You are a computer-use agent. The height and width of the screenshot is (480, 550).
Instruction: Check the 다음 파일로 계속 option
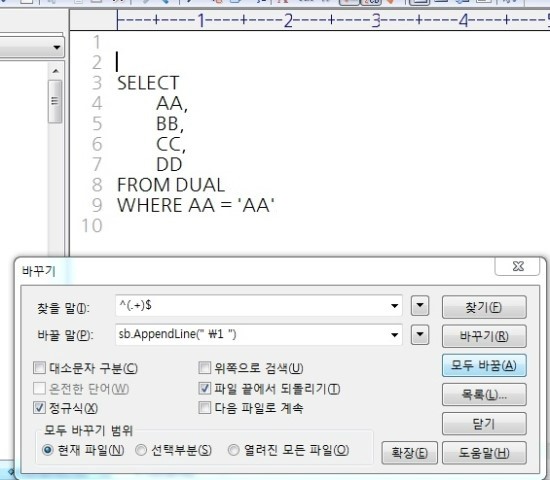pos(204,408)
